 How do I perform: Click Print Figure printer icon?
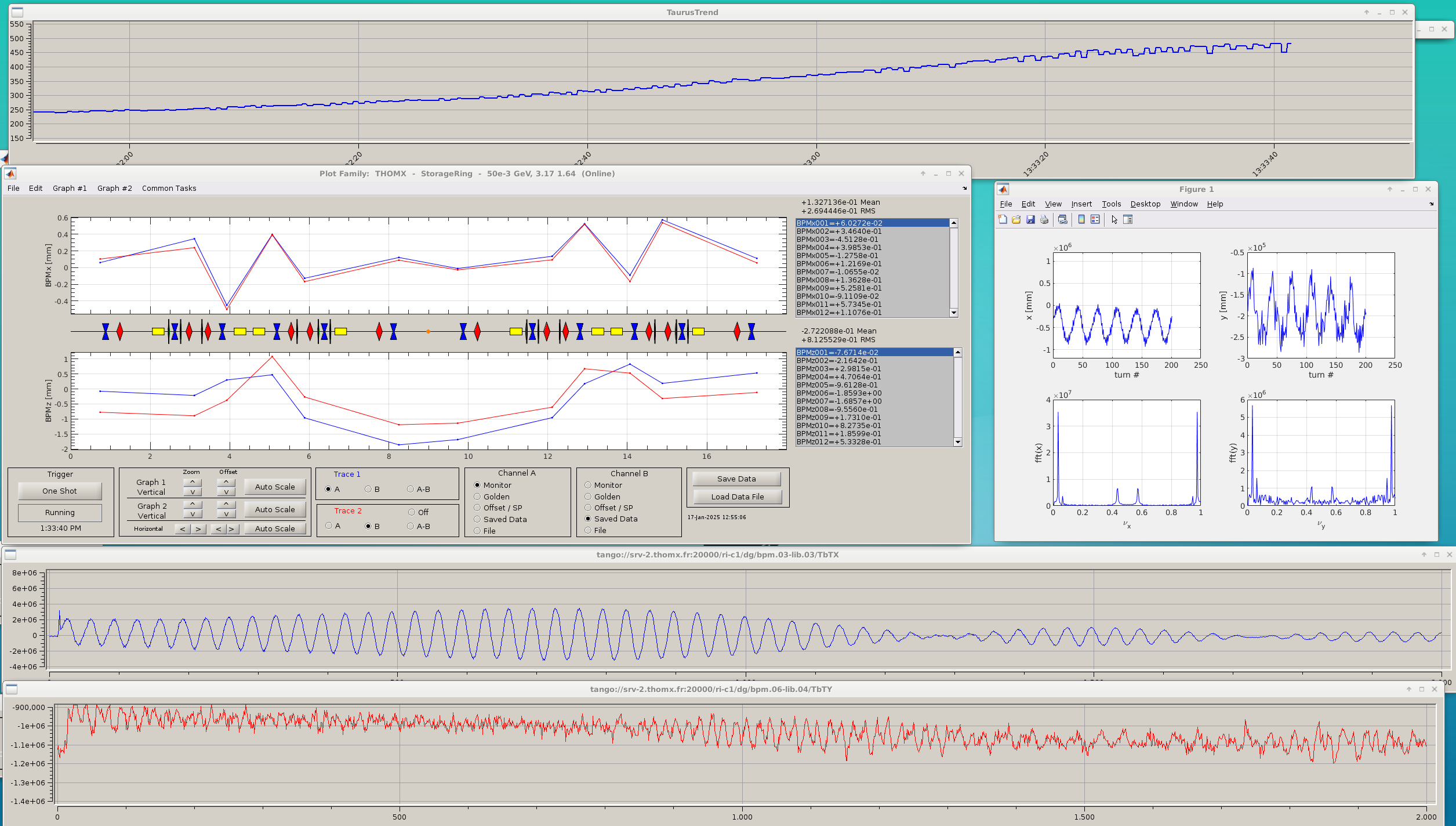[1044, 219]
